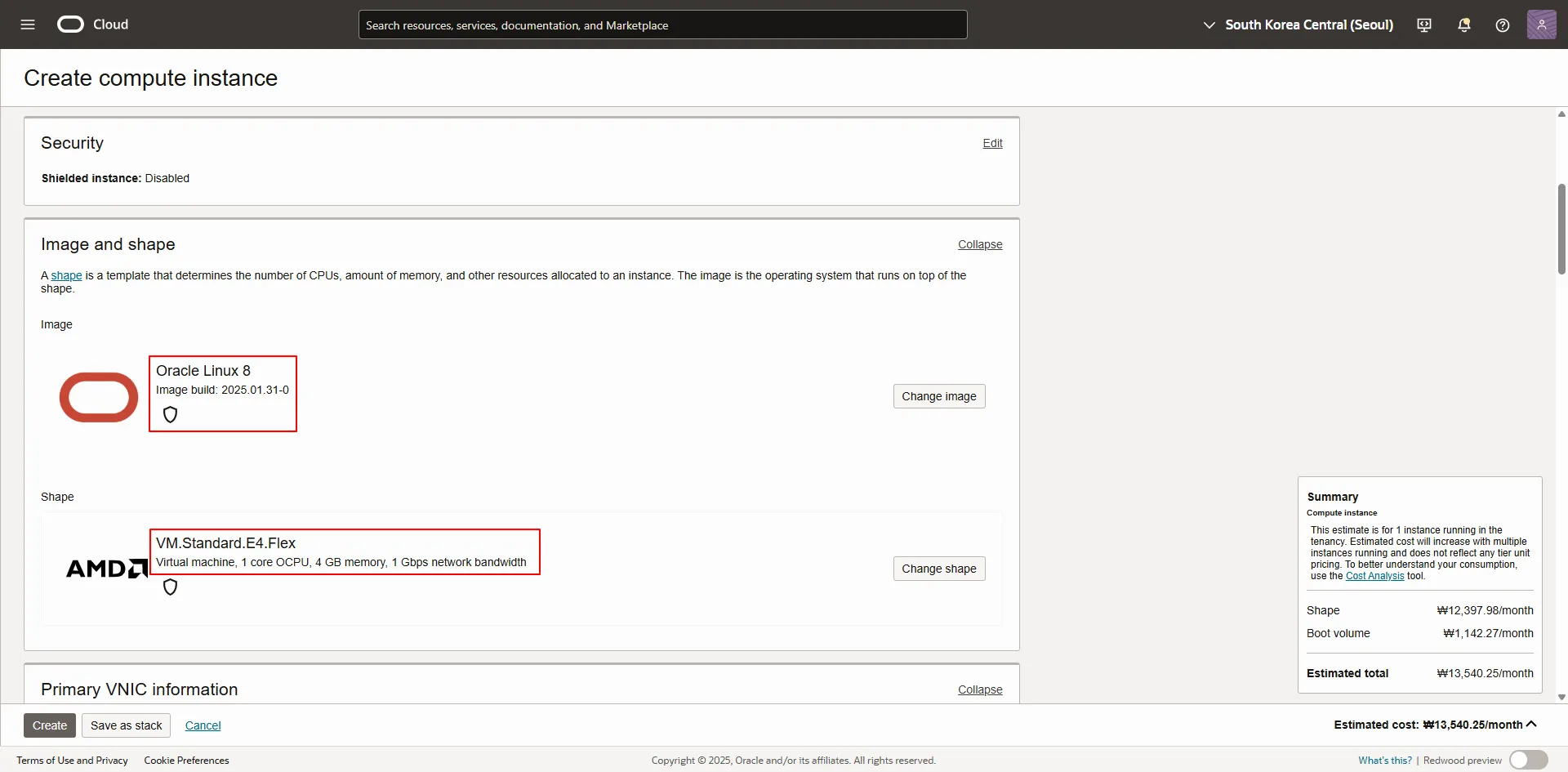Open Terms of Use and Privacy

(72, 760)
